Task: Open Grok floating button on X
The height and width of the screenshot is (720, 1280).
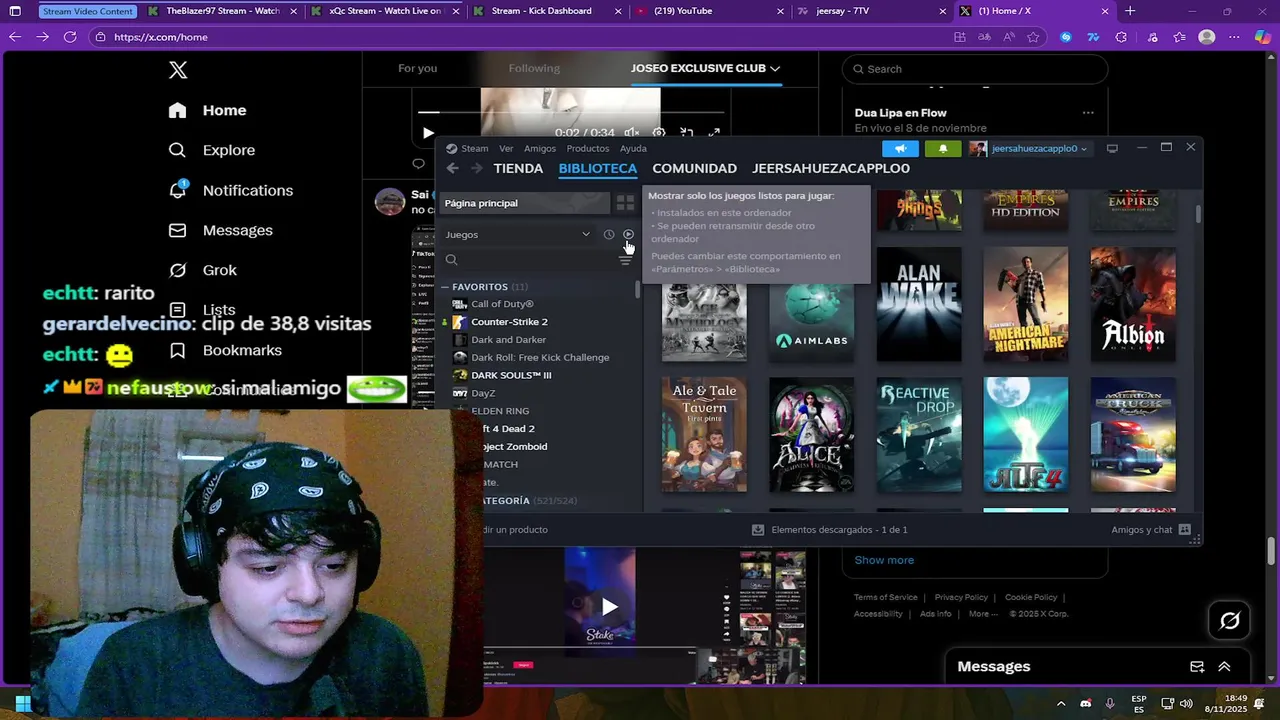Action: click(x=1230, y=621)
